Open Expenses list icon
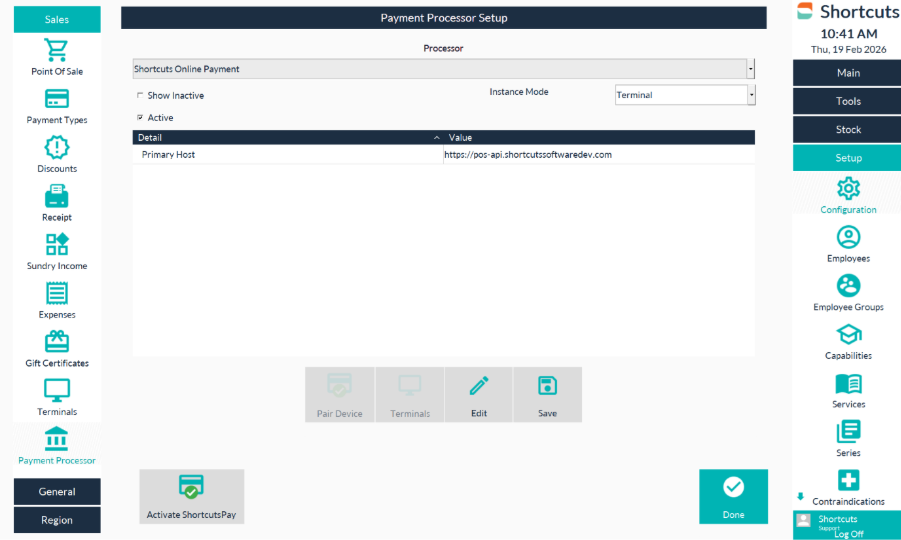This screenshot has width=901, height=540. (56, 294)
